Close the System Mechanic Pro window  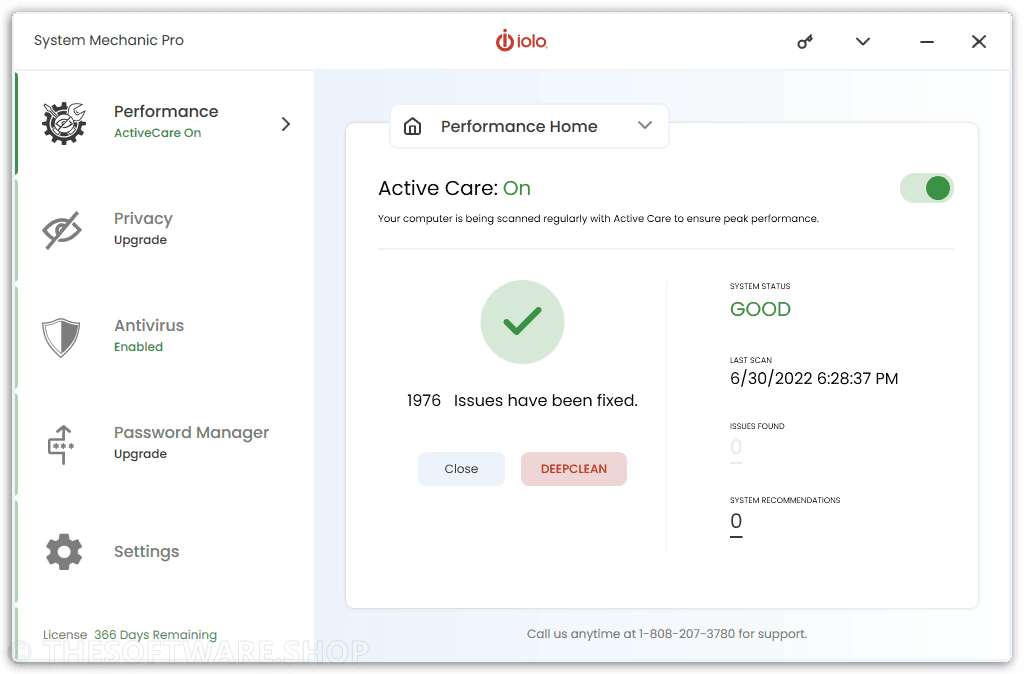(978, 42)
